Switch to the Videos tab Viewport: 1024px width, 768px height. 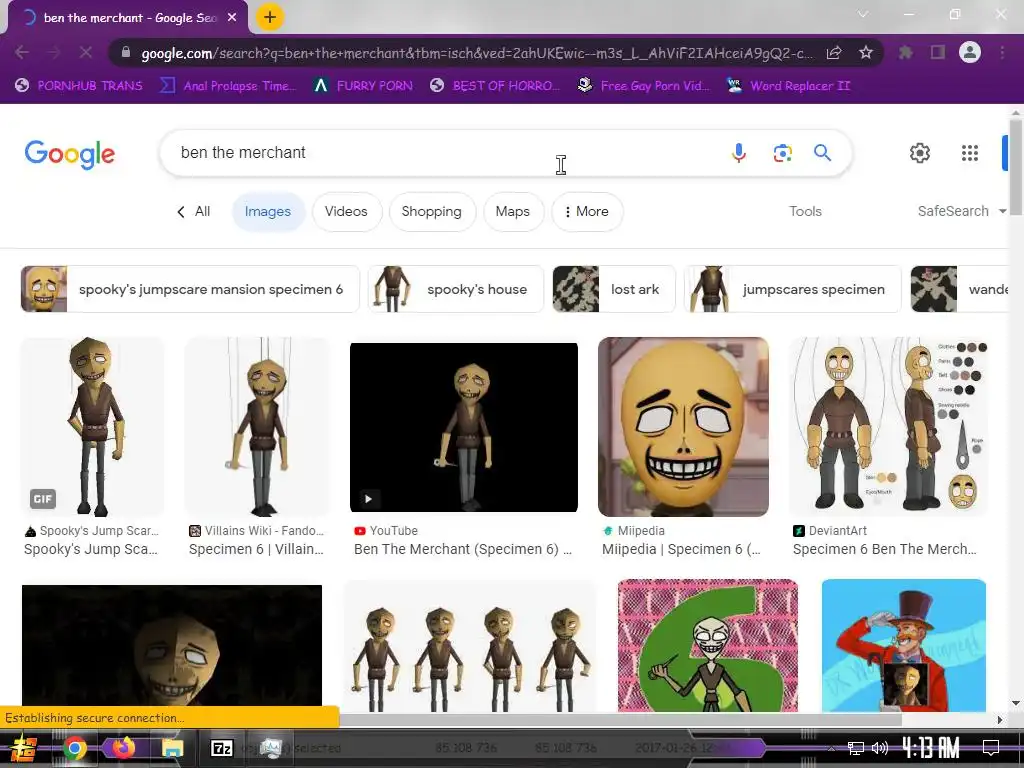(346, 212)
